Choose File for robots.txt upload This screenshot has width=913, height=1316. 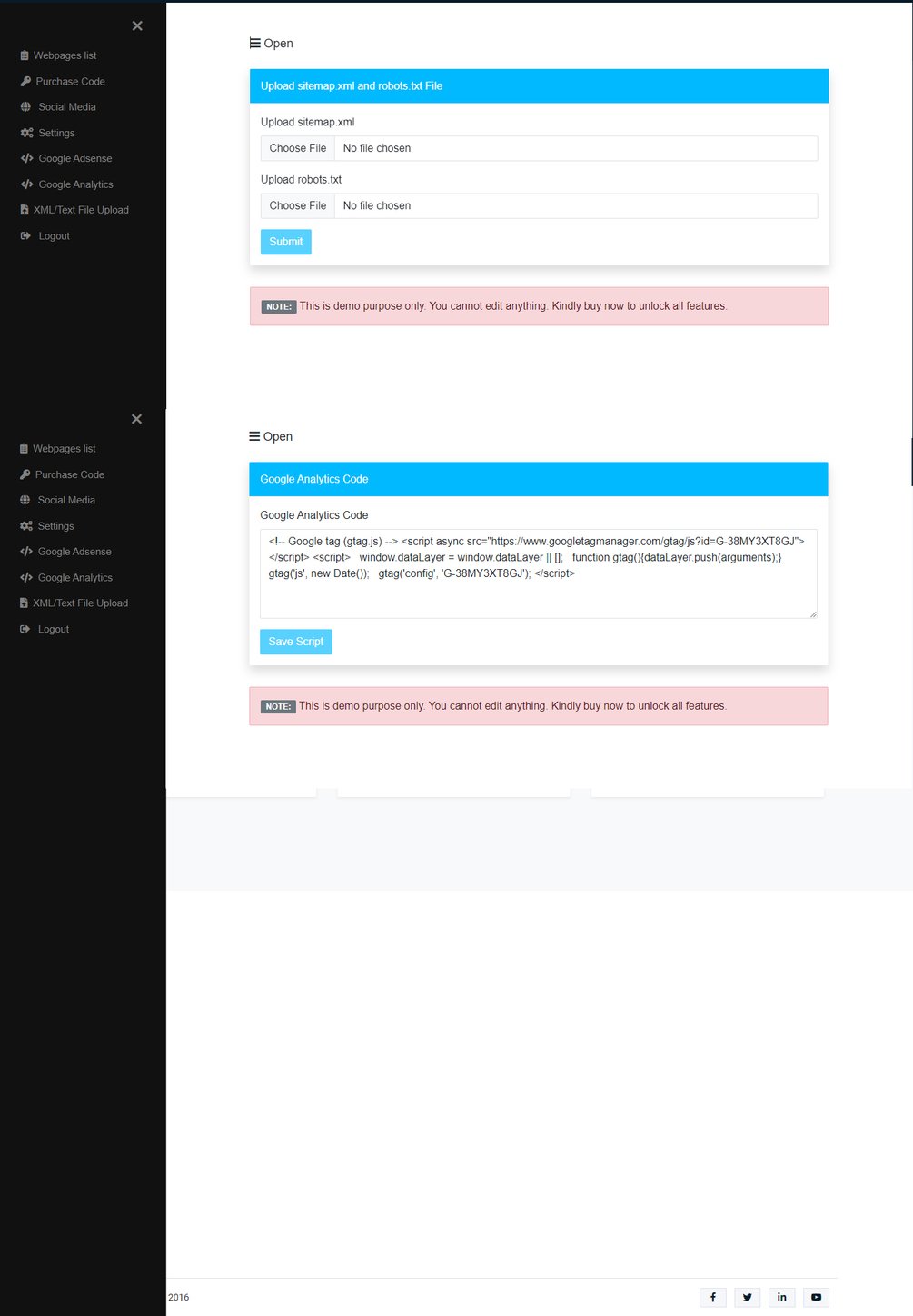[x=298, y=206]
